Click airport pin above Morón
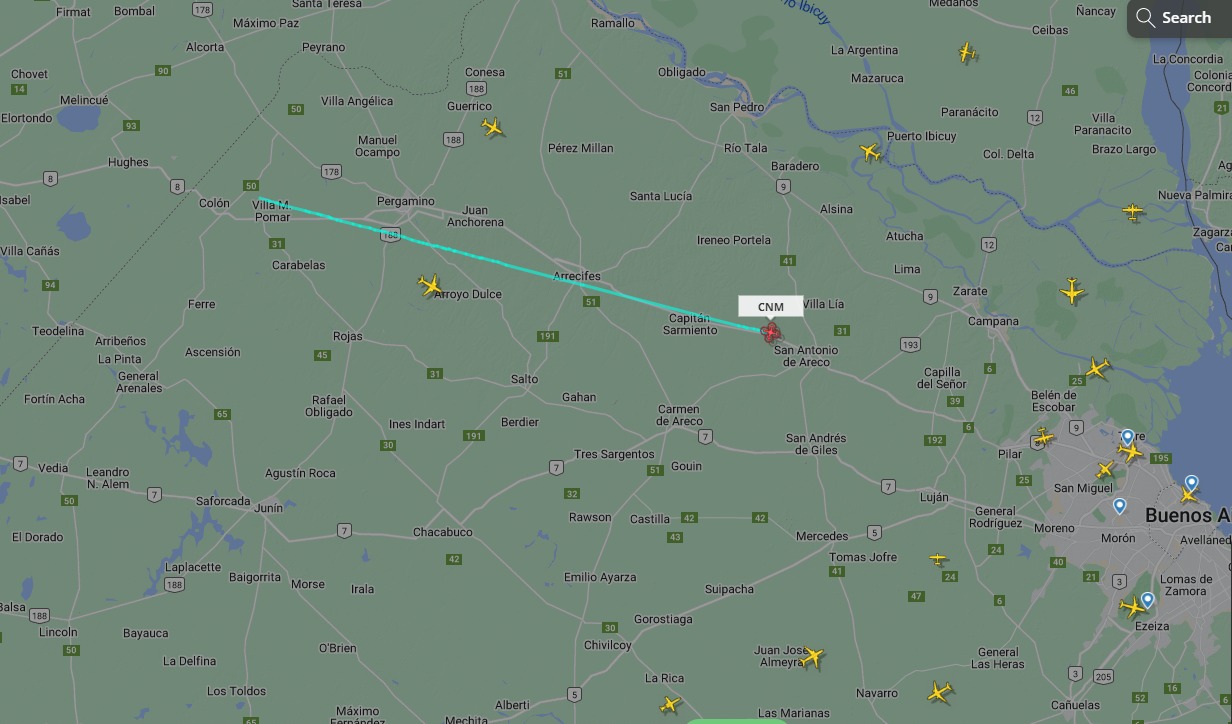This screenshot has height=724, width=1232. (1120, 506)
